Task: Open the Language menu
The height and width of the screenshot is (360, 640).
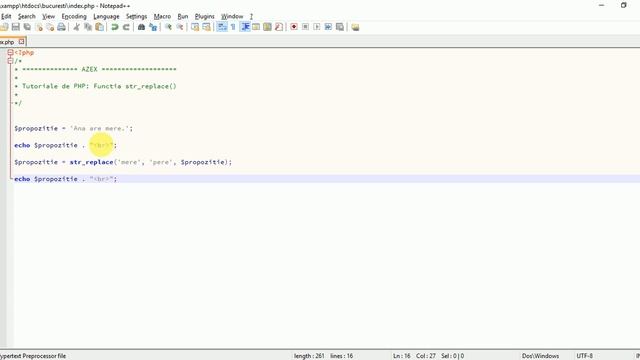Action: [x=106, y=16]
